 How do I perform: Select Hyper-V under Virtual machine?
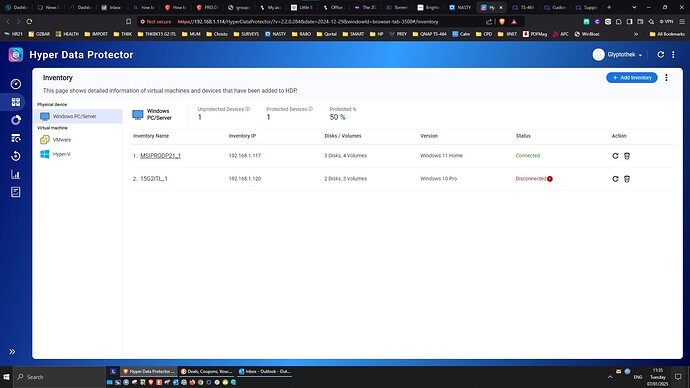pyautogui.click(x=62, y=154)
